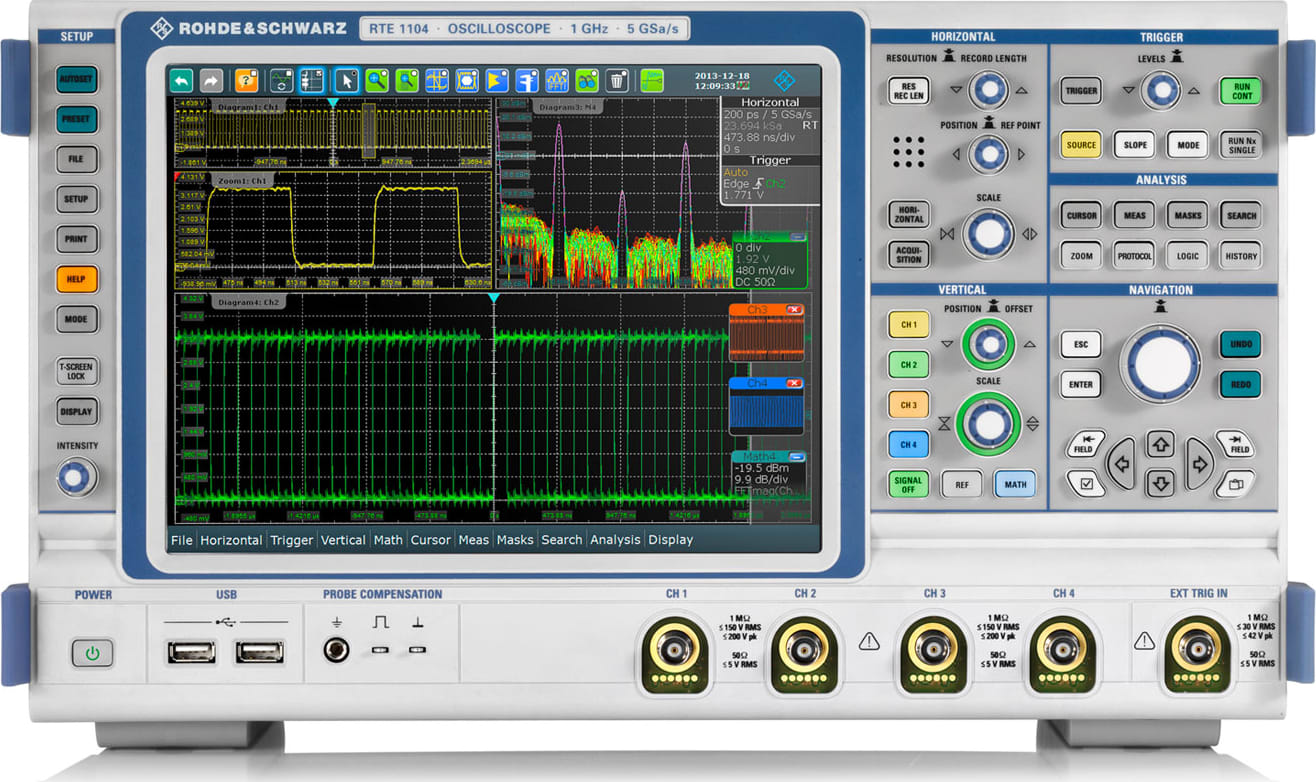Open the File menu on screen
Screen dimensions: 1316x782
pyautogui.click(x=181, y=540)
